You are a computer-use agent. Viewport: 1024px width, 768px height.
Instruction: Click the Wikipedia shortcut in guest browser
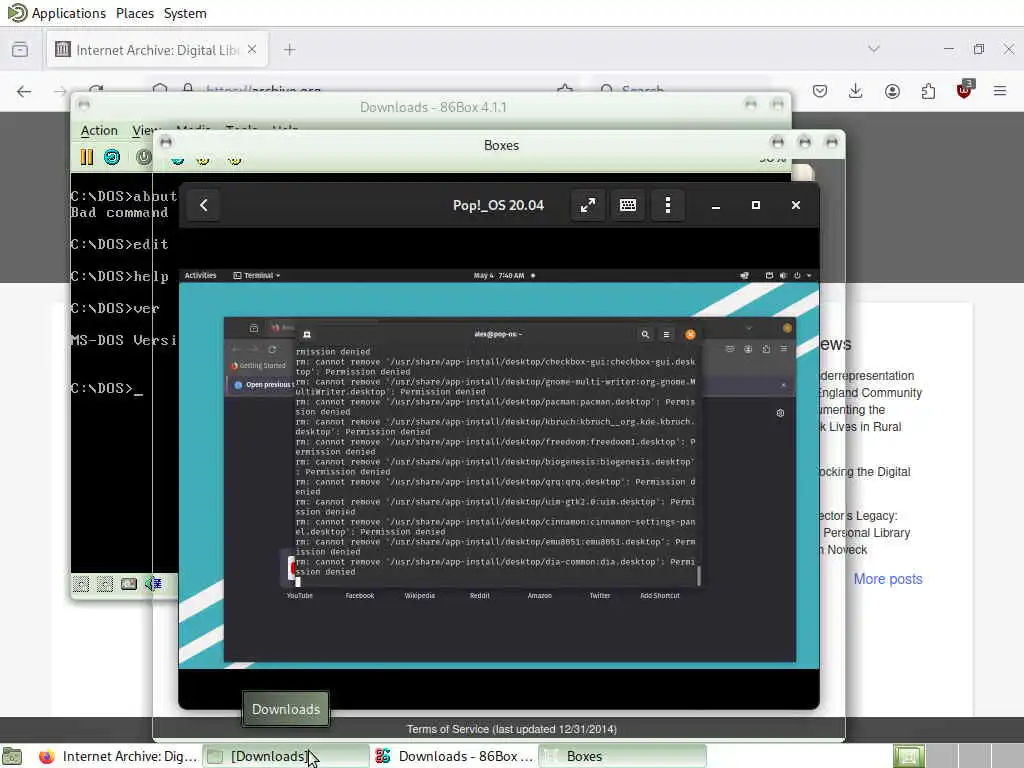click(419, 596)
